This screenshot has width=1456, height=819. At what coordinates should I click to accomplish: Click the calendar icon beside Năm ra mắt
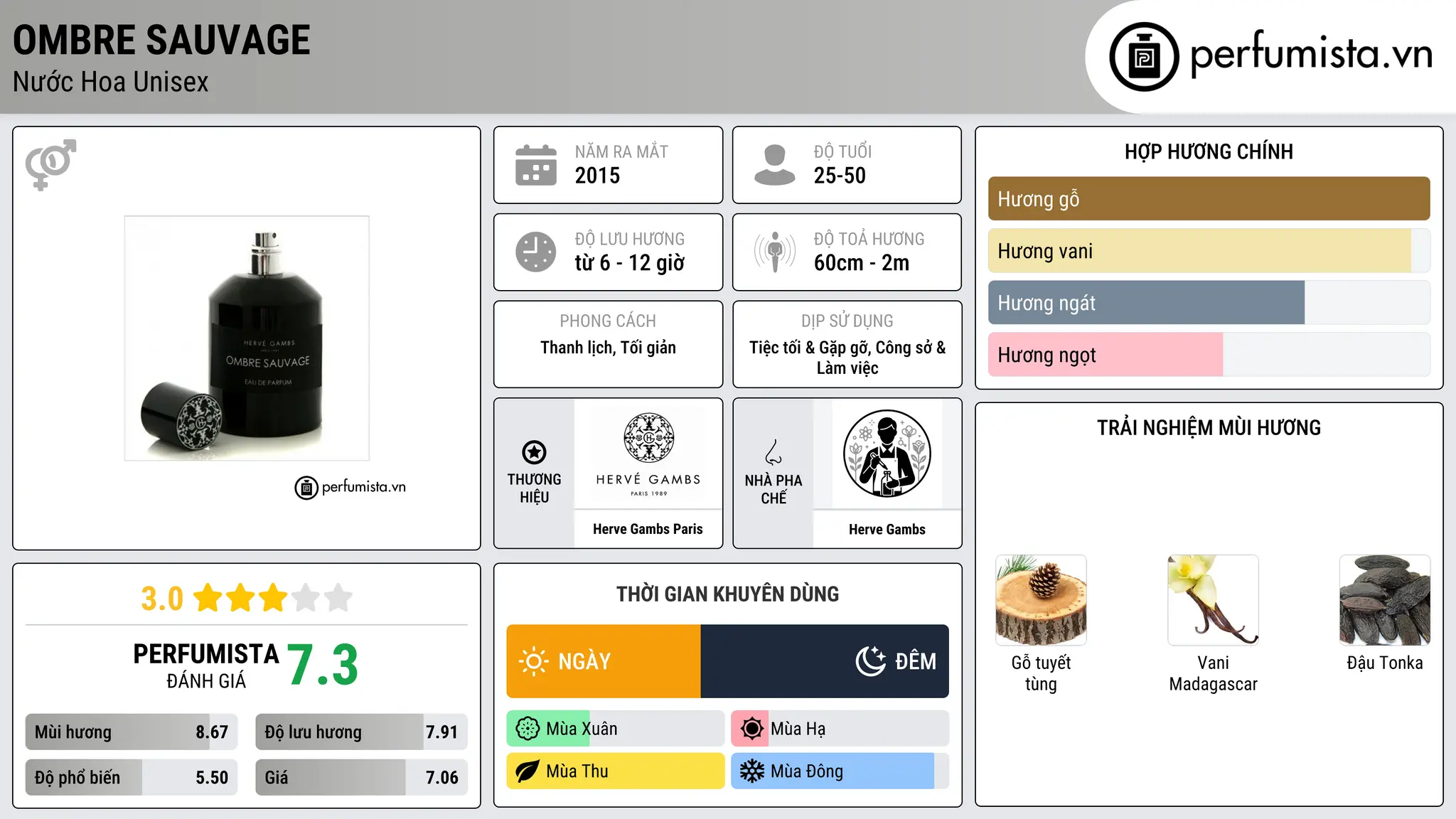(536, 165)
